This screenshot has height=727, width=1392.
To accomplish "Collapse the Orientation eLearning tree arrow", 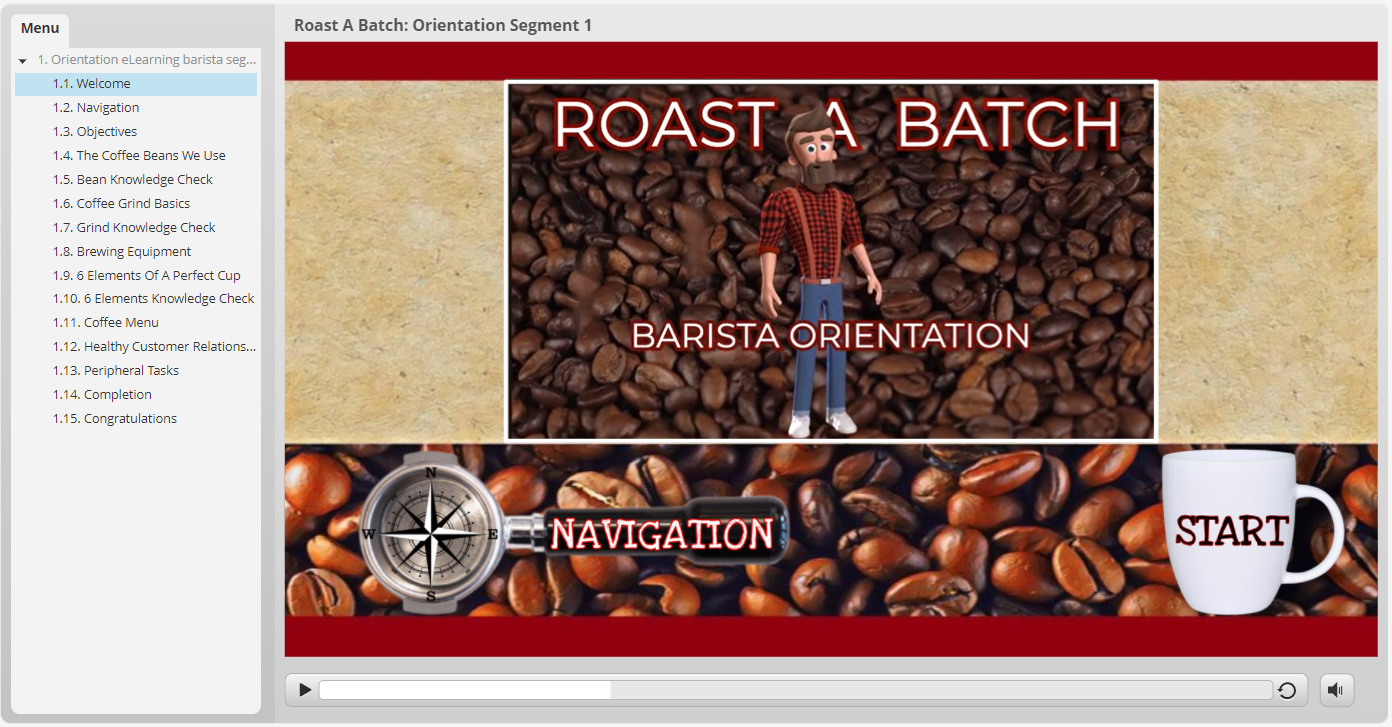I will 23,61.
